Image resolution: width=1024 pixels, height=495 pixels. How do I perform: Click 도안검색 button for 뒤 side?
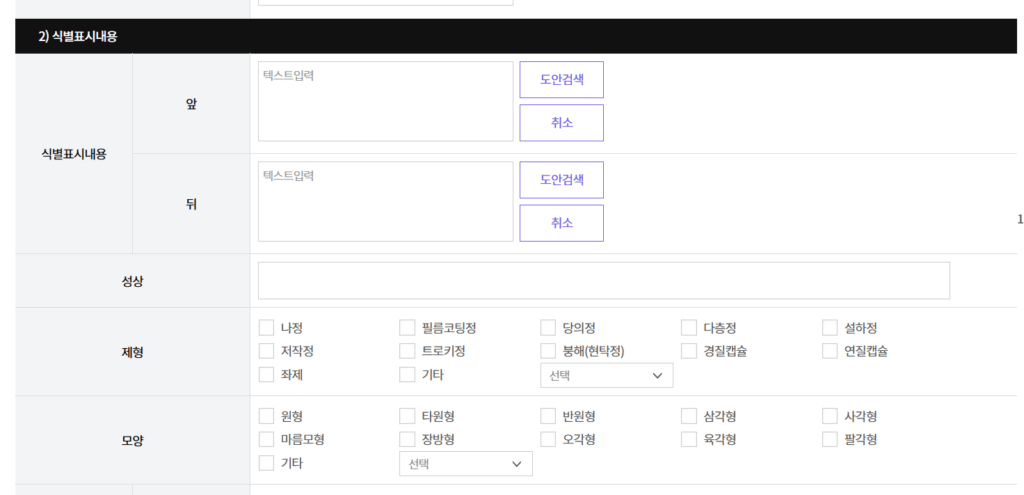coord(561,180)
